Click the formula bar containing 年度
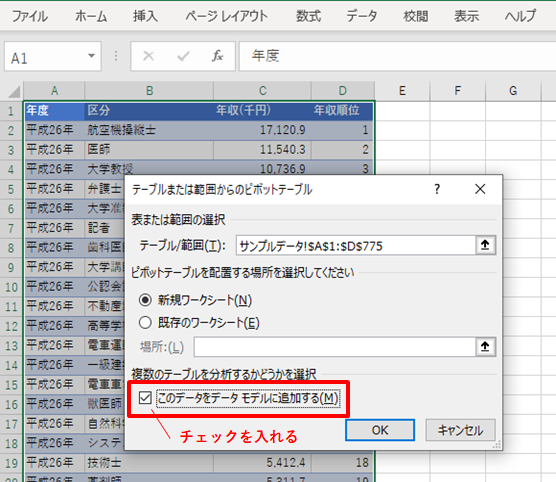The image size is (556, 482). click(397, 56)
